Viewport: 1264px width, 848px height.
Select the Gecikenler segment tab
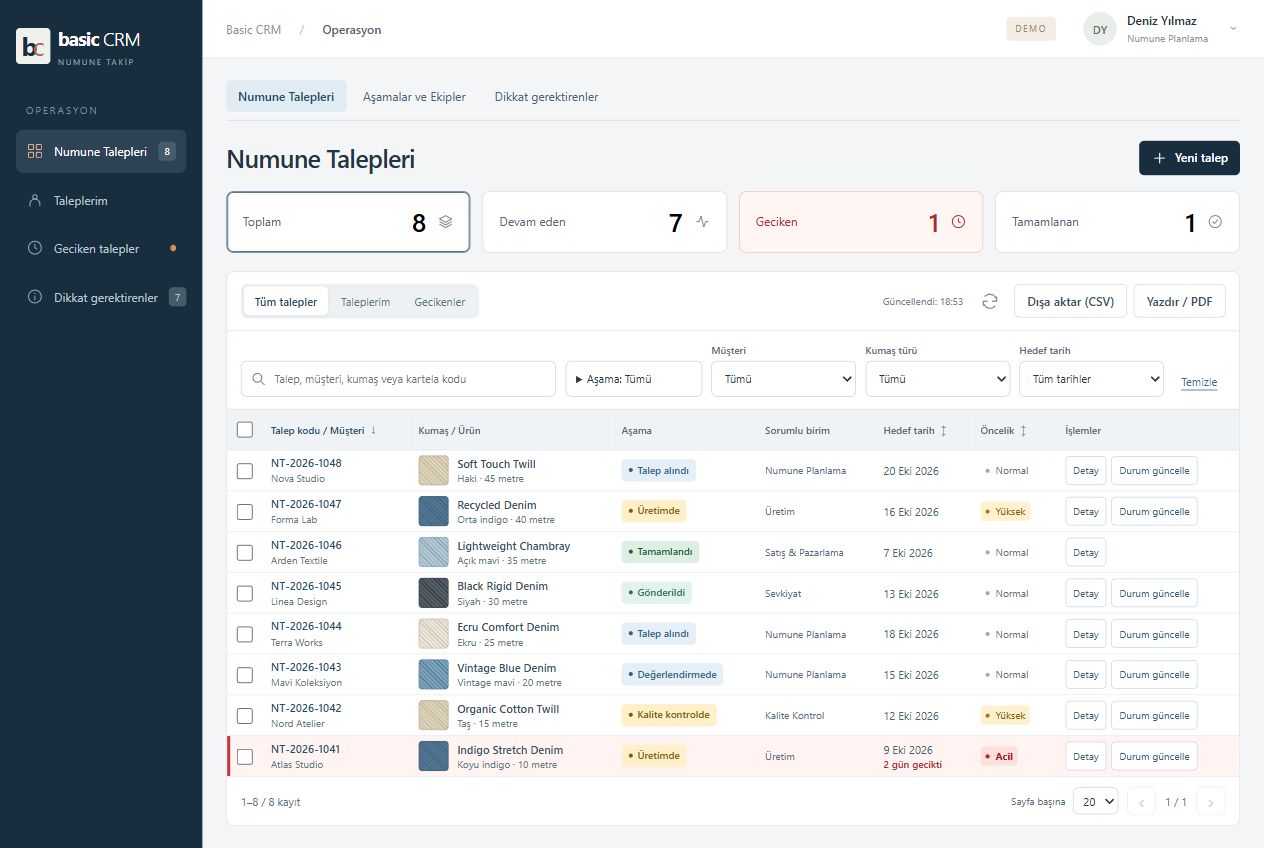(440, 301)
